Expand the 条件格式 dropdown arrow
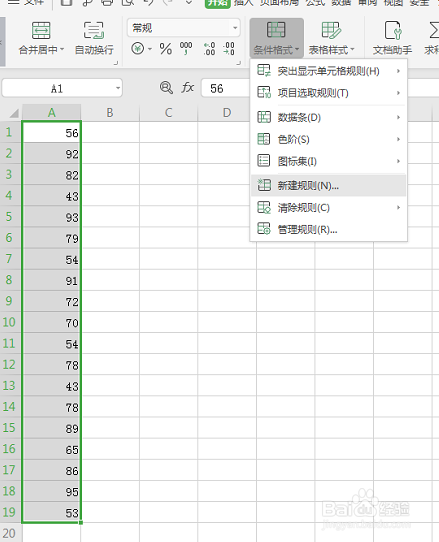This screenshot has width=439, height=542. 297,49
